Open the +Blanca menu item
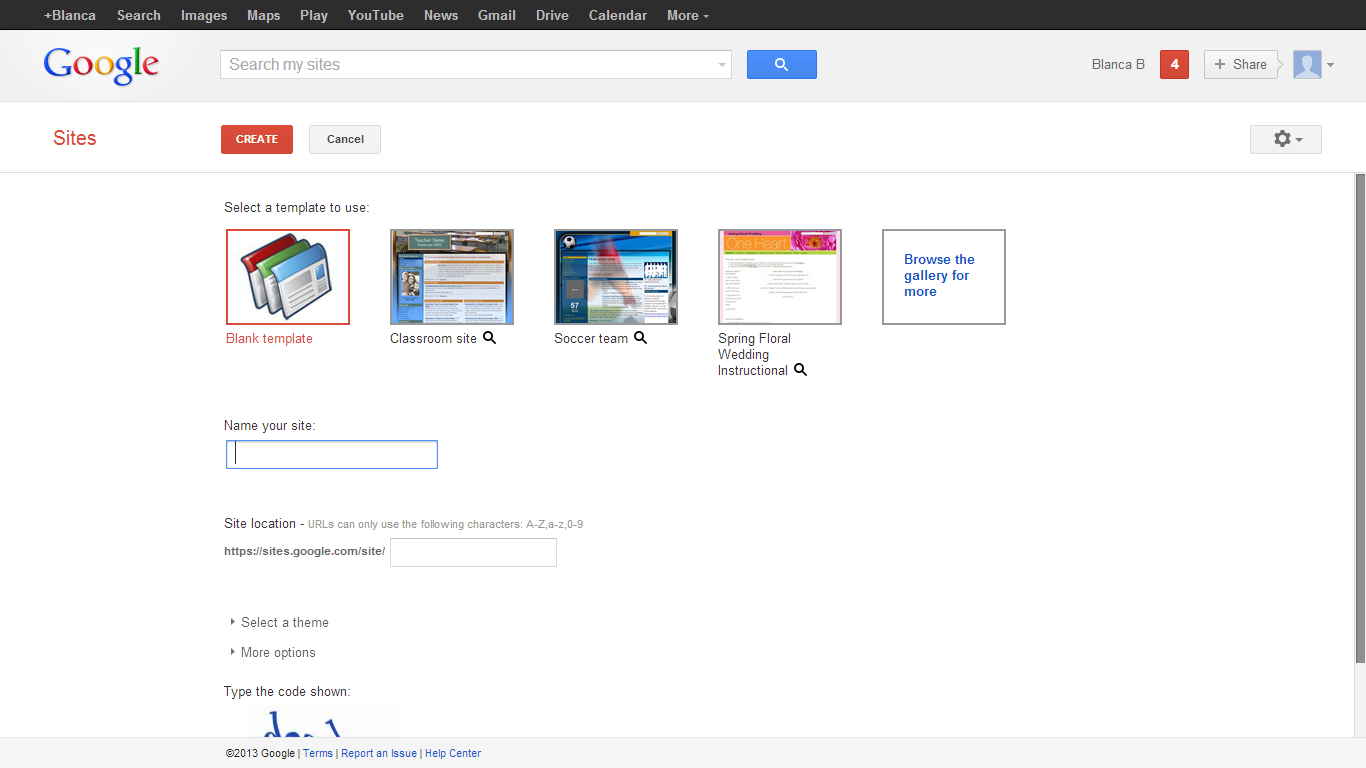Screen dimensions: 1366x768 (70, 15)
